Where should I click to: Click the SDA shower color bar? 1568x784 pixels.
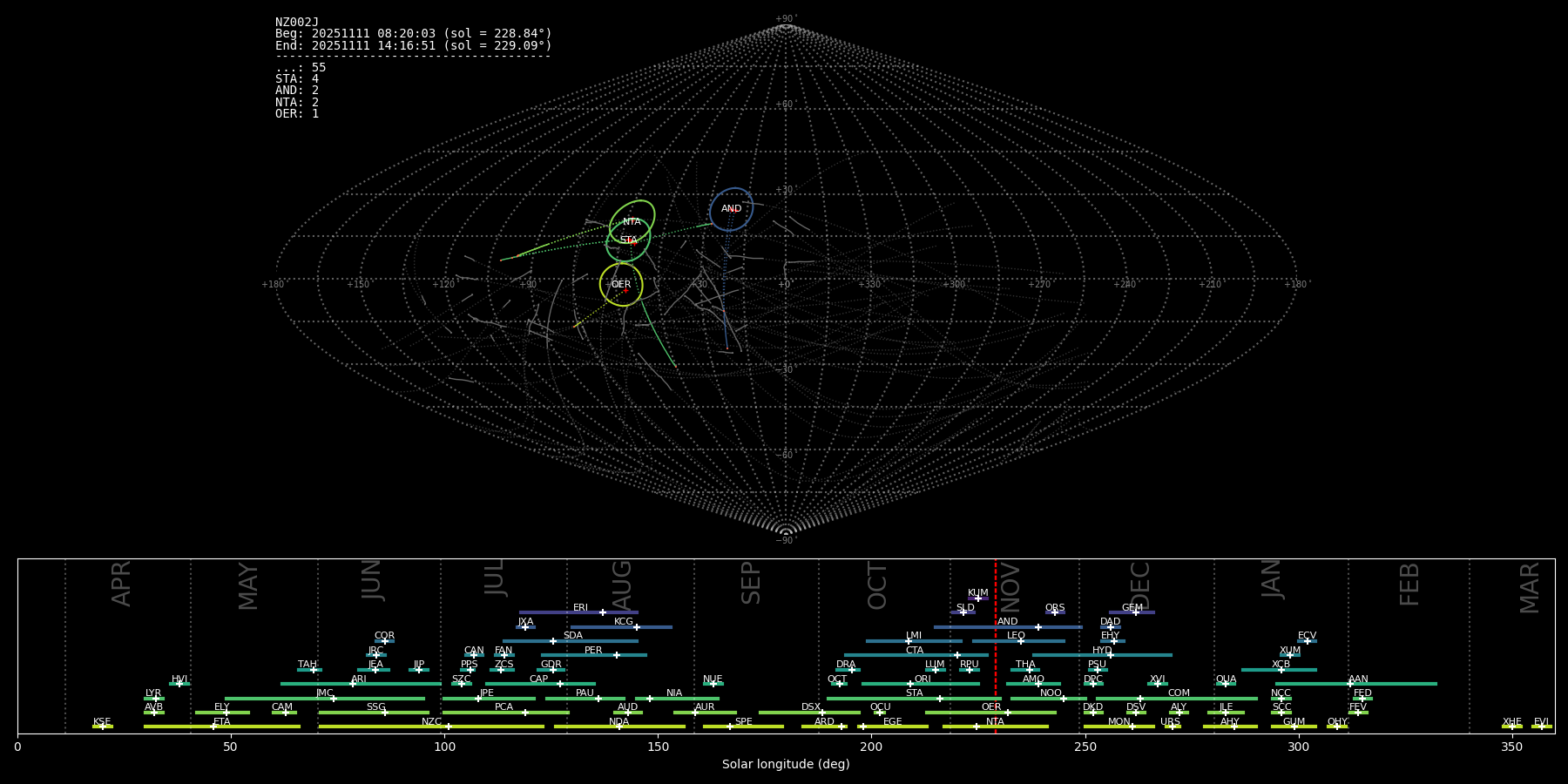[570, 641]
